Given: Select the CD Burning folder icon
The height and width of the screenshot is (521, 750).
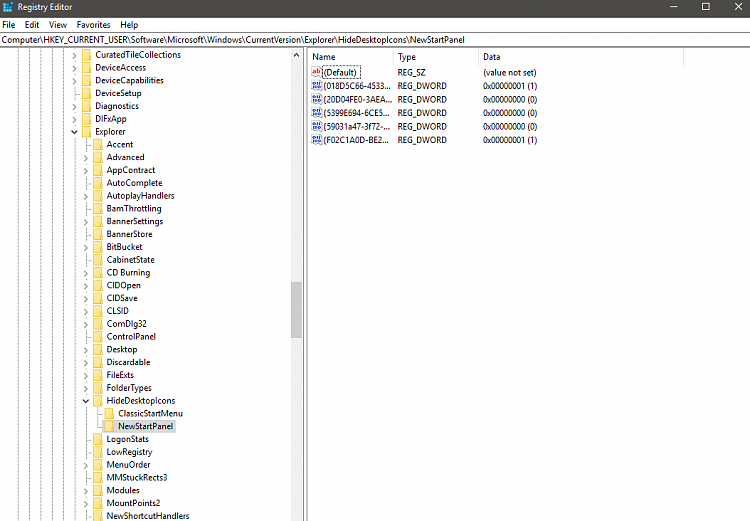Looking at the screenshot, I should pos(98,273).
